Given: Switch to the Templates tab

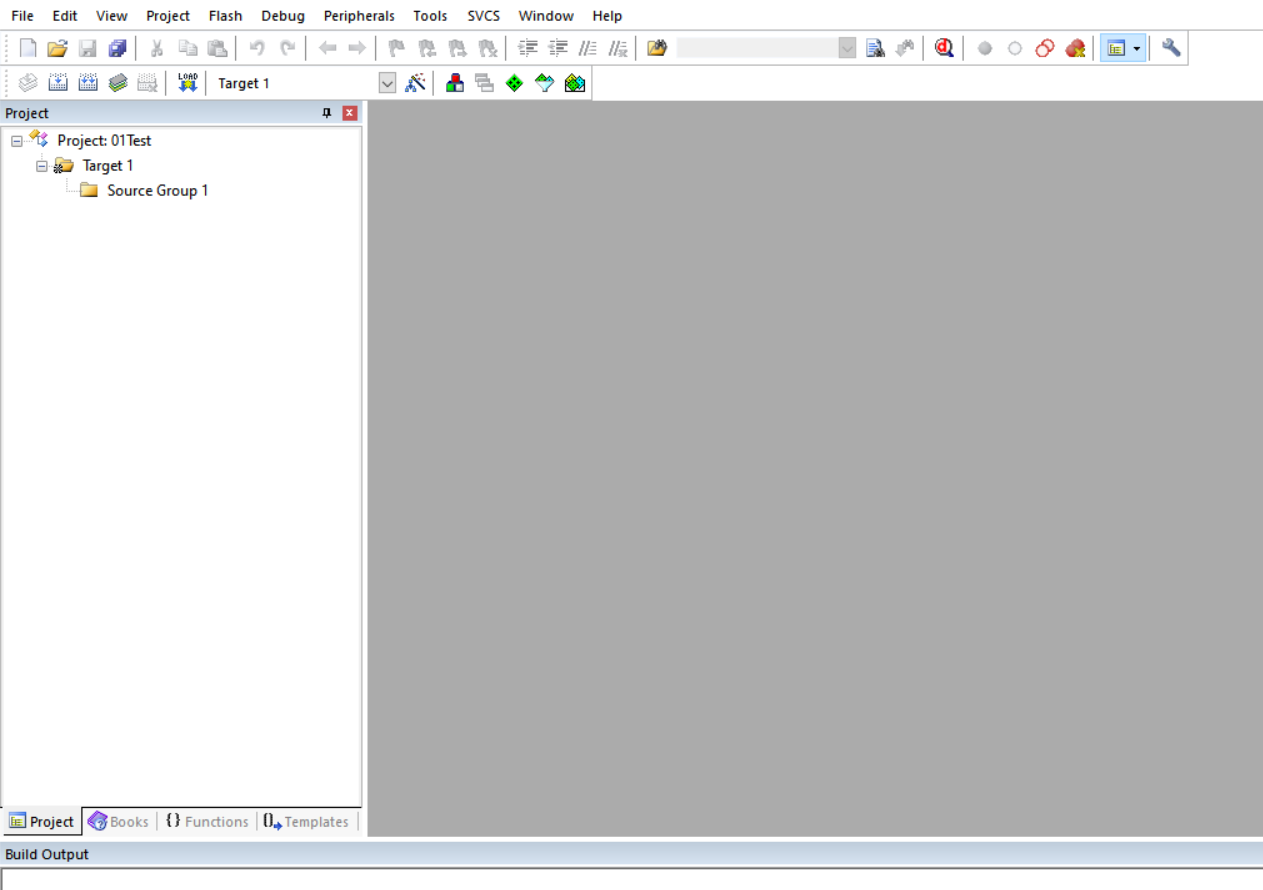Looking at the screenshot, I should [306, 822].
